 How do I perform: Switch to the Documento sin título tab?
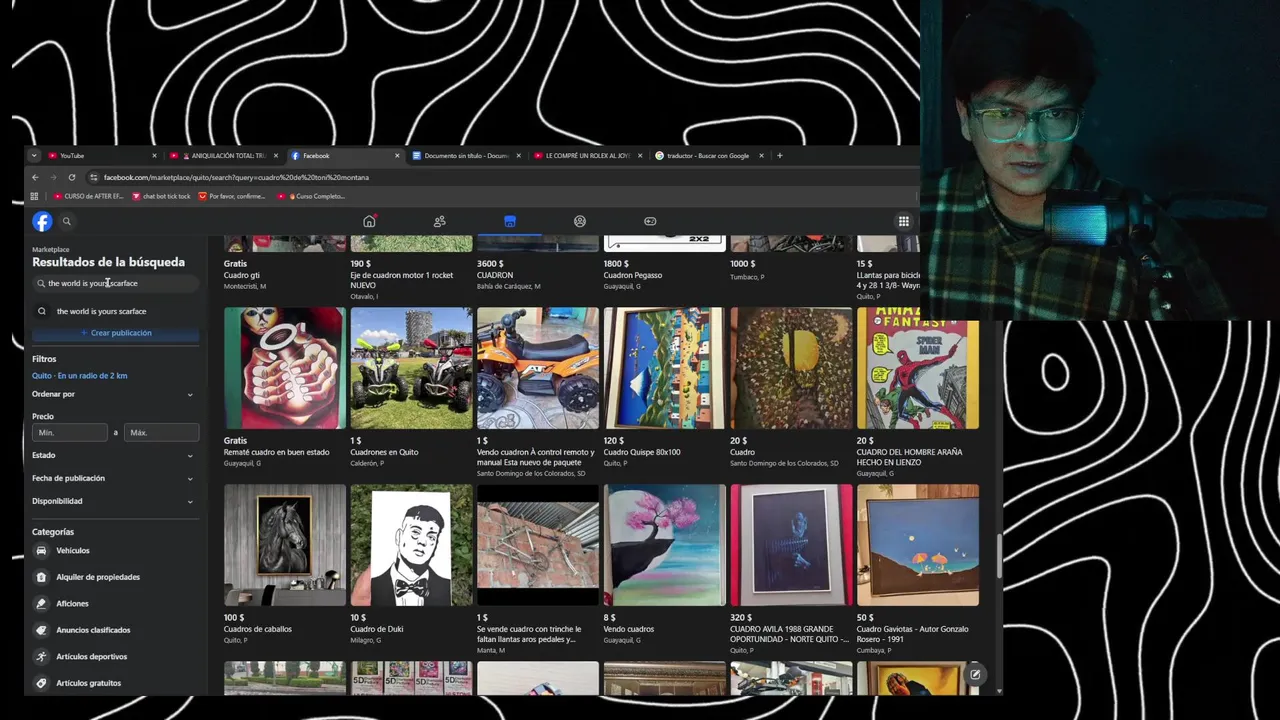click(x=466, y=155)
